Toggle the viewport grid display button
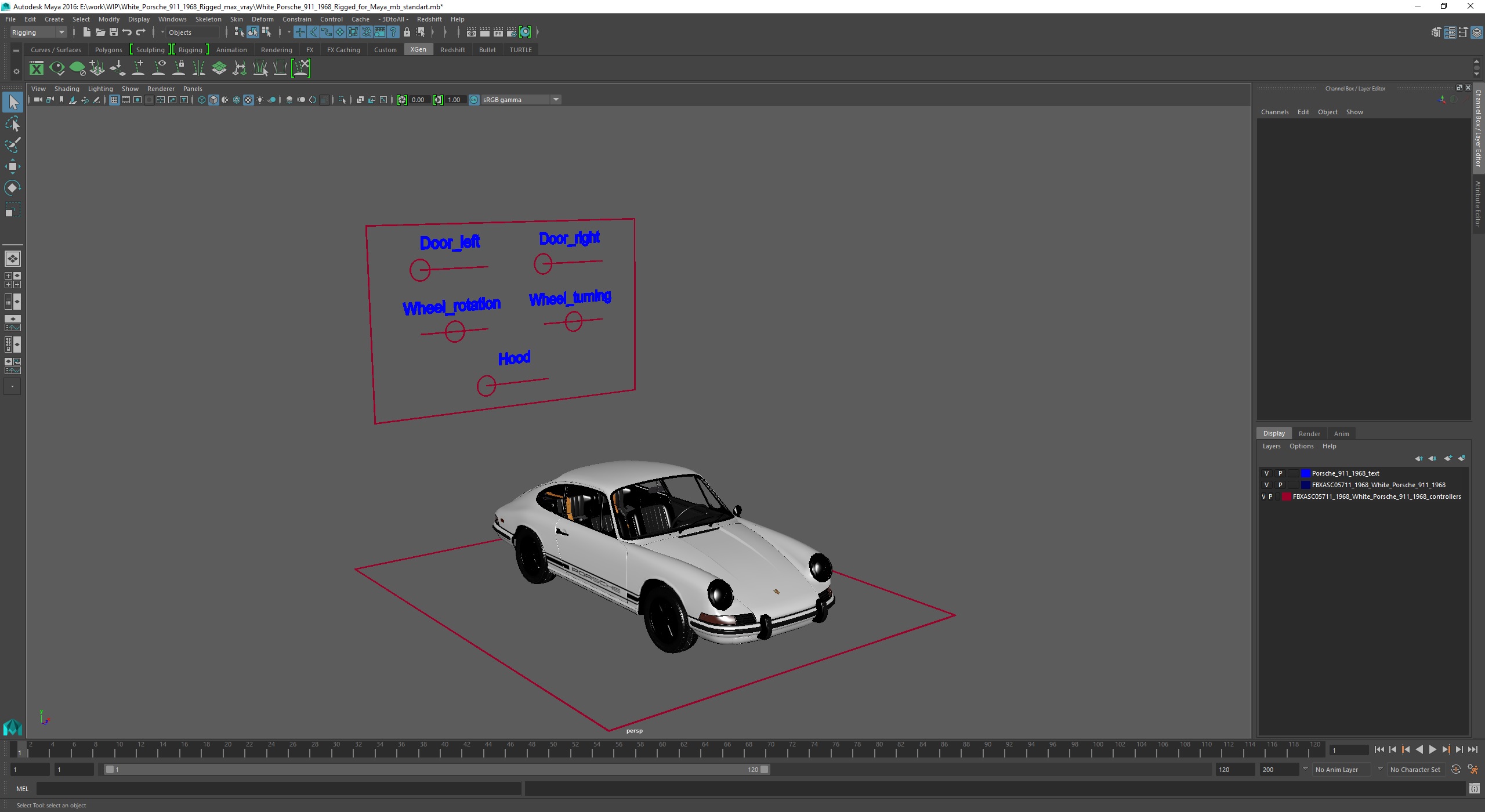Image resolution: width=1485 pixels, height=812 pixels. (114, 100)
